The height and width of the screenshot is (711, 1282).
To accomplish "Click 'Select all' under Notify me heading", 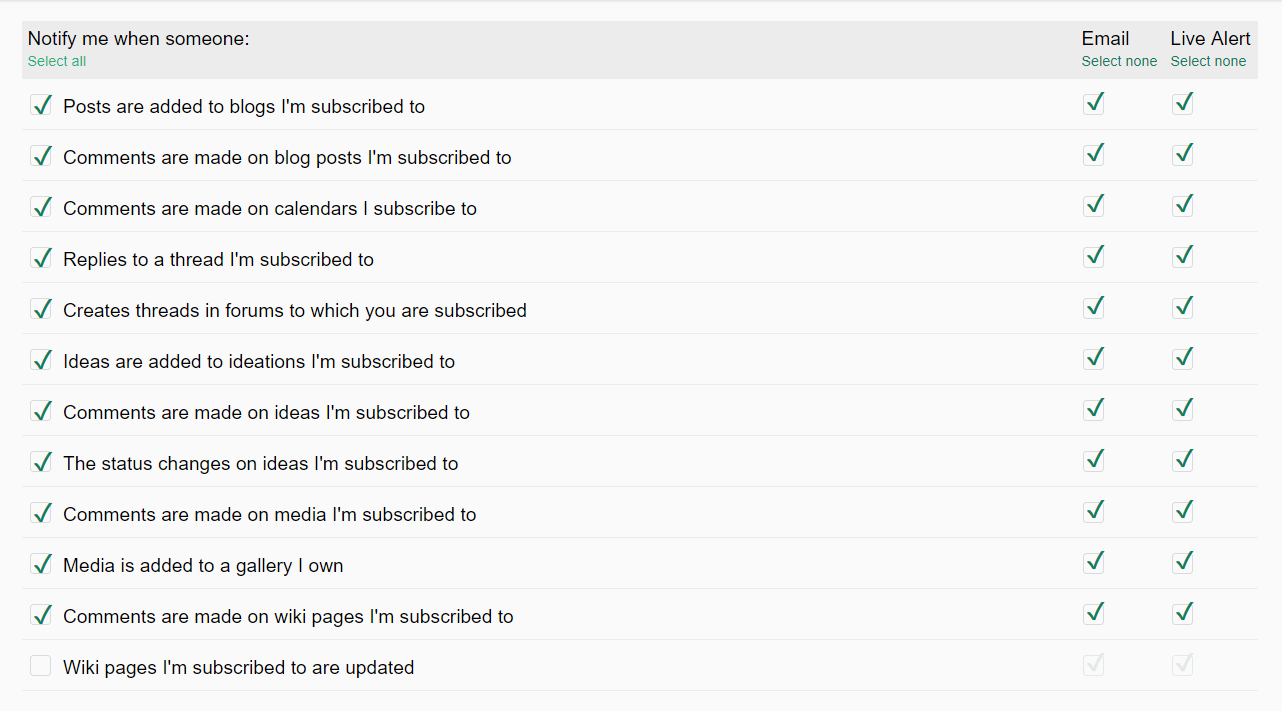I will (57, 61).
